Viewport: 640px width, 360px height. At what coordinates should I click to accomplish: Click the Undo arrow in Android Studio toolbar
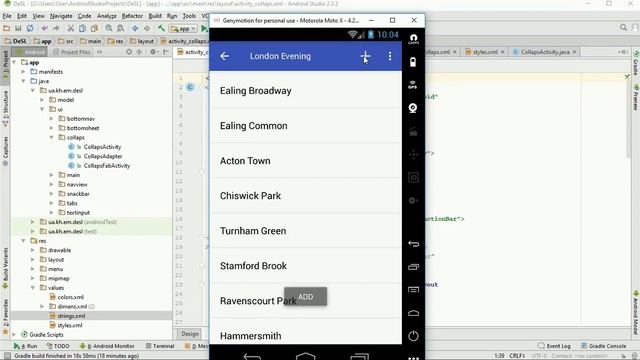(x=44, y=29)
